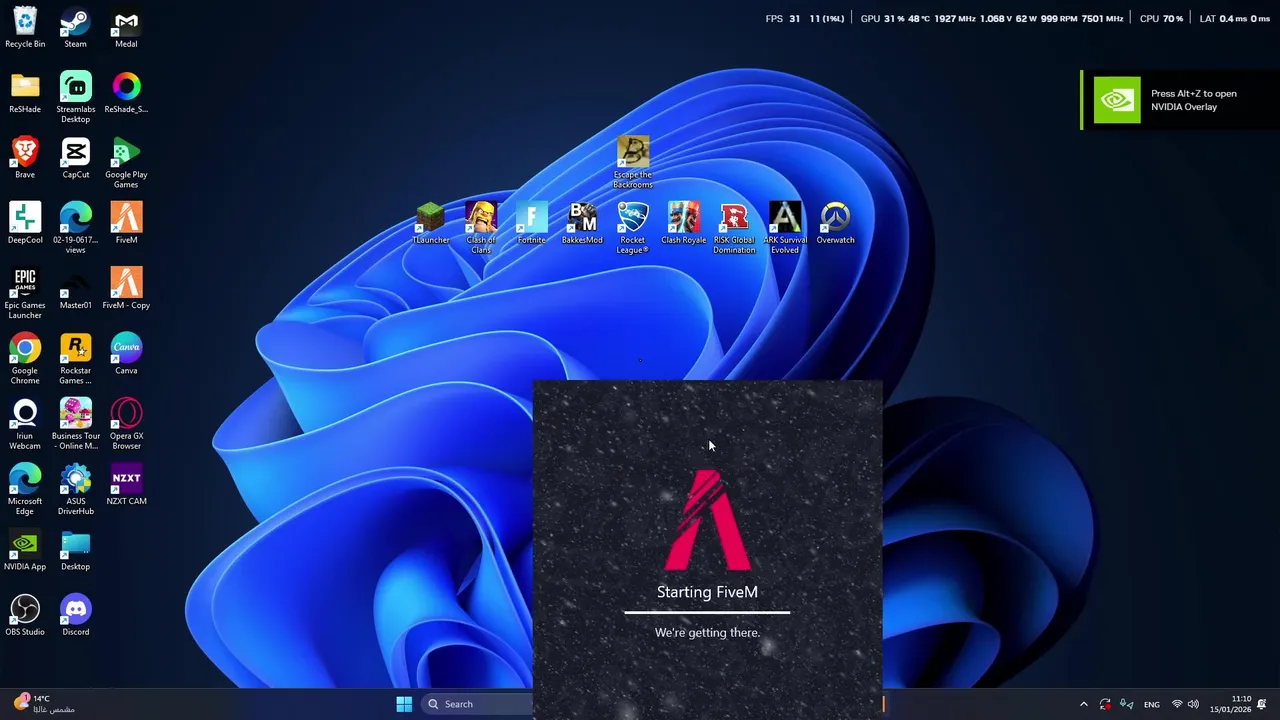The height and width of the screenshot is (720, 1280).
Task: Open Rockstar Games Launcher icon
Action: tap(75, 357)
